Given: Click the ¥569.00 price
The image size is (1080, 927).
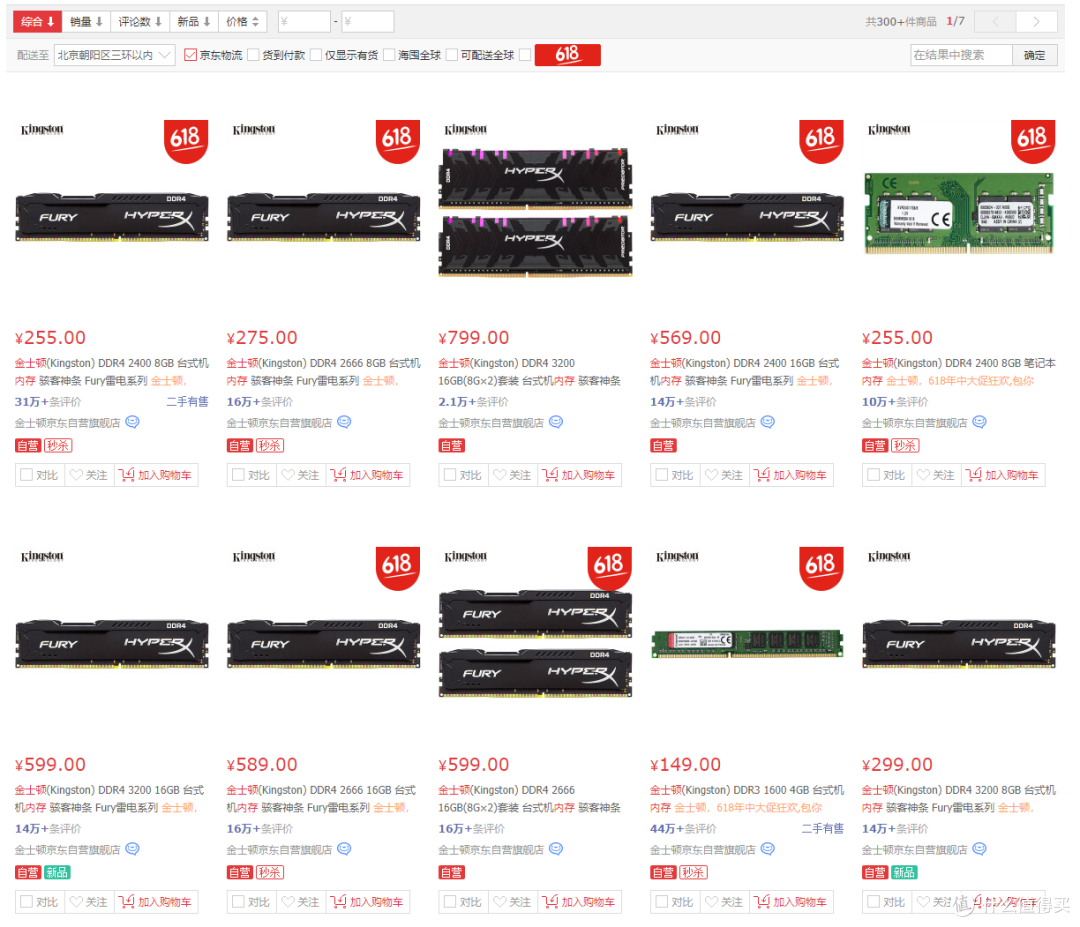Looking at the screenshot, I should pos(685,337).
